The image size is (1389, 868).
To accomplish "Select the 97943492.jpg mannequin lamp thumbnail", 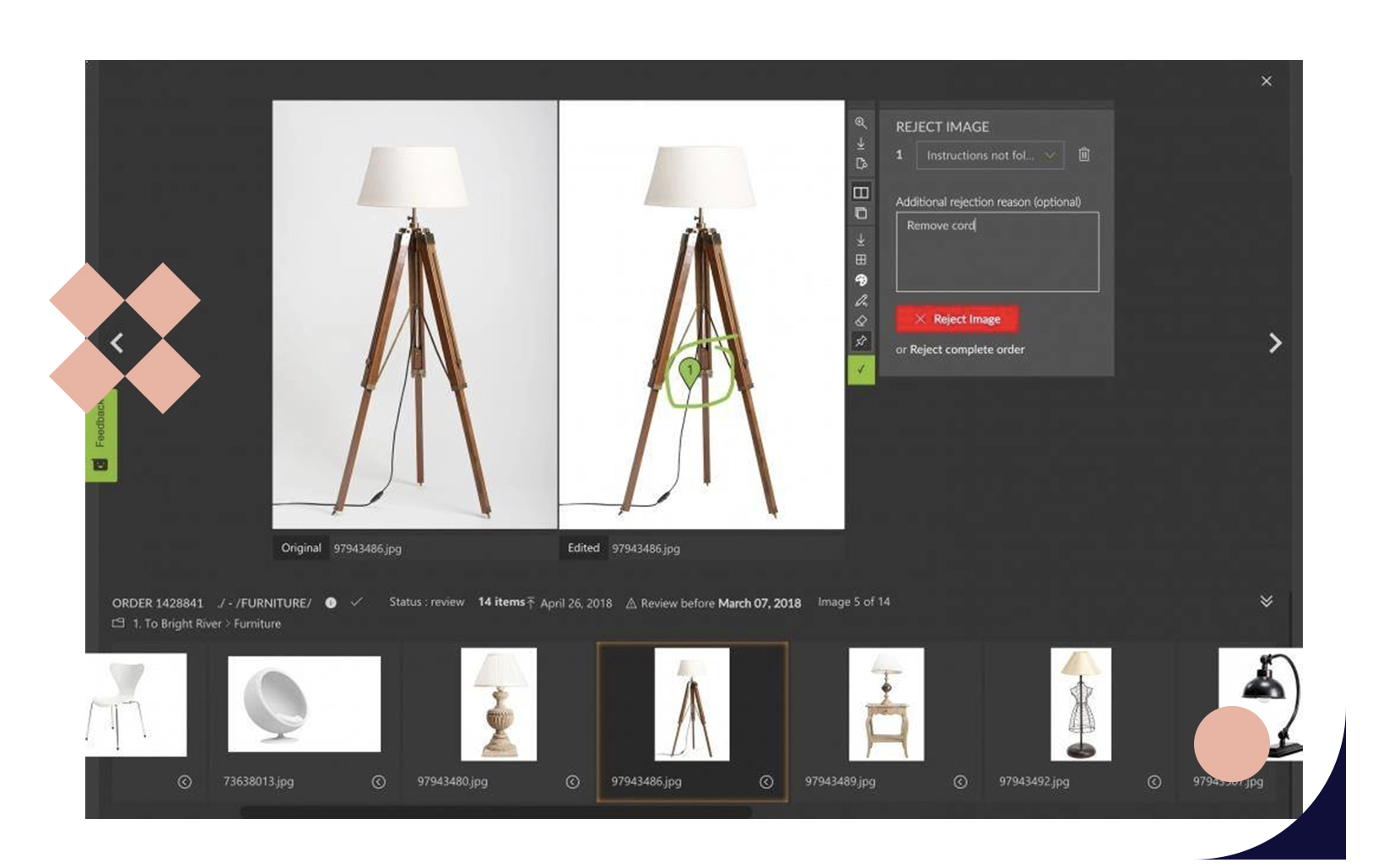I will [1081, 704].
